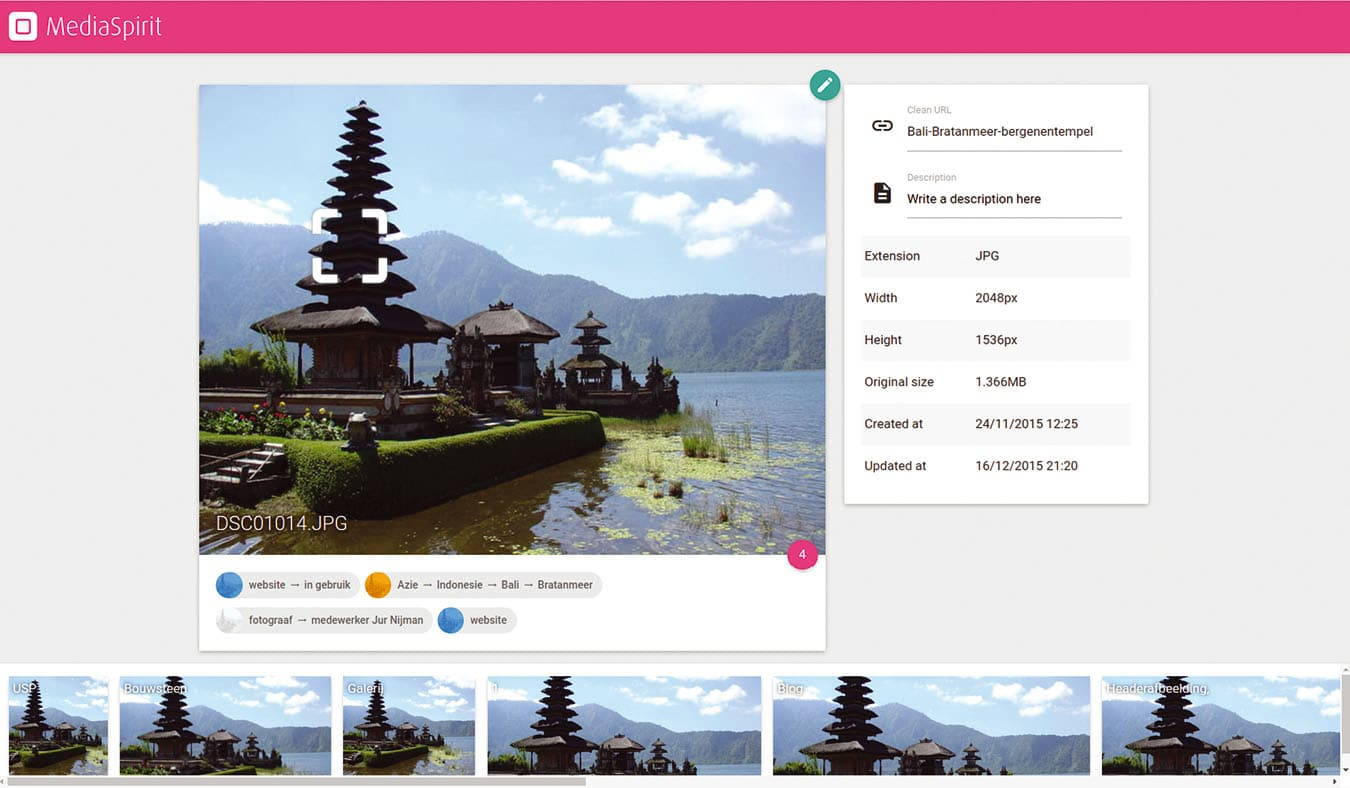
Task: Open the Blog crop thumbnail
Action: point(931,725)
